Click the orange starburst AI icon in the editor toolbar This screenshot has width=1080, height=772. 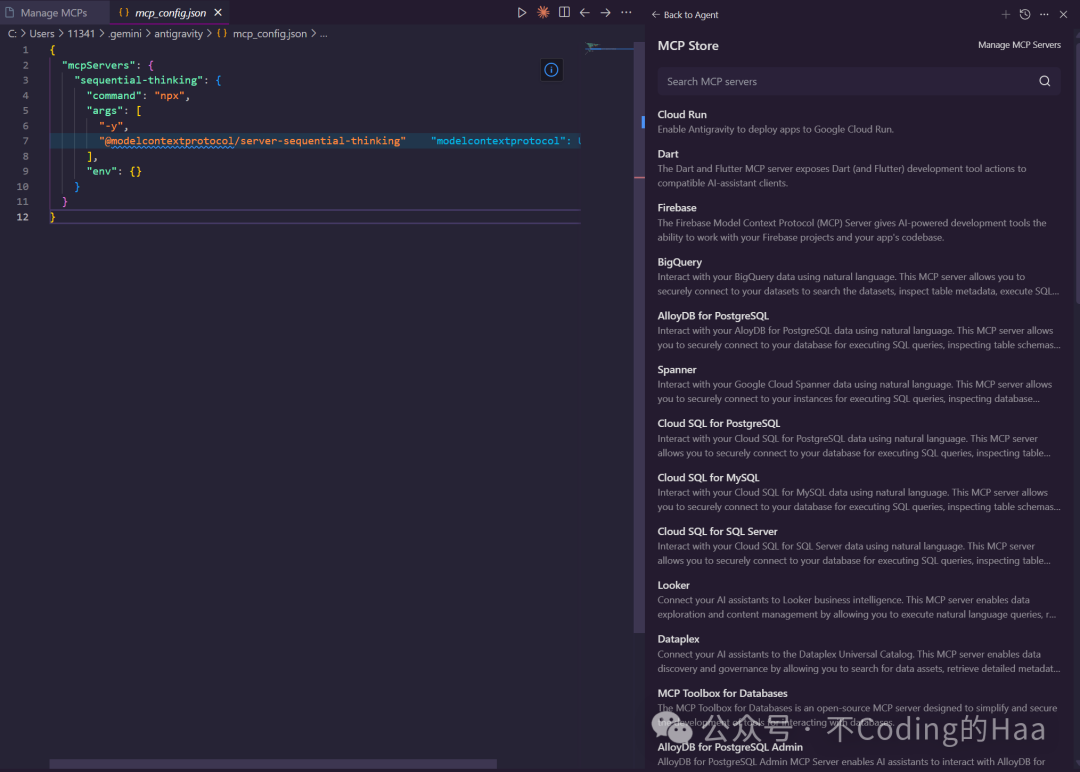pos(543,12)
